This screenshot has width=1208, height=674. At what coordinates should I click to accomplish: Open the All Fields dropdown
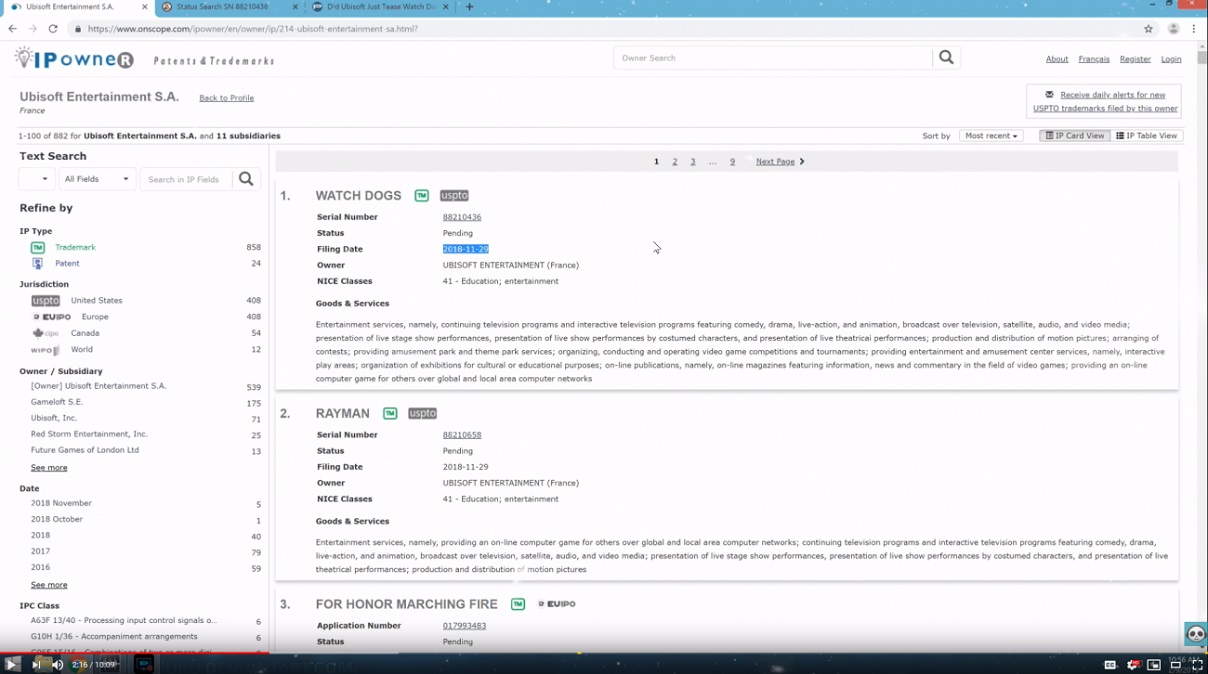[x=97, y=179]
